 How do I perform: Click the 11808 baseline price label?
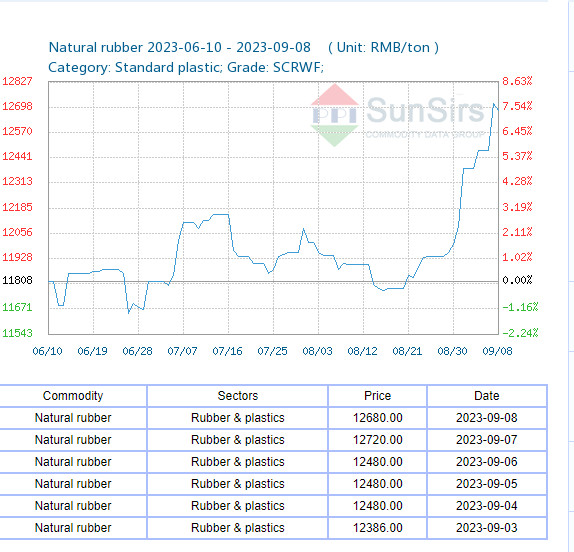click(x=17, y=280)
